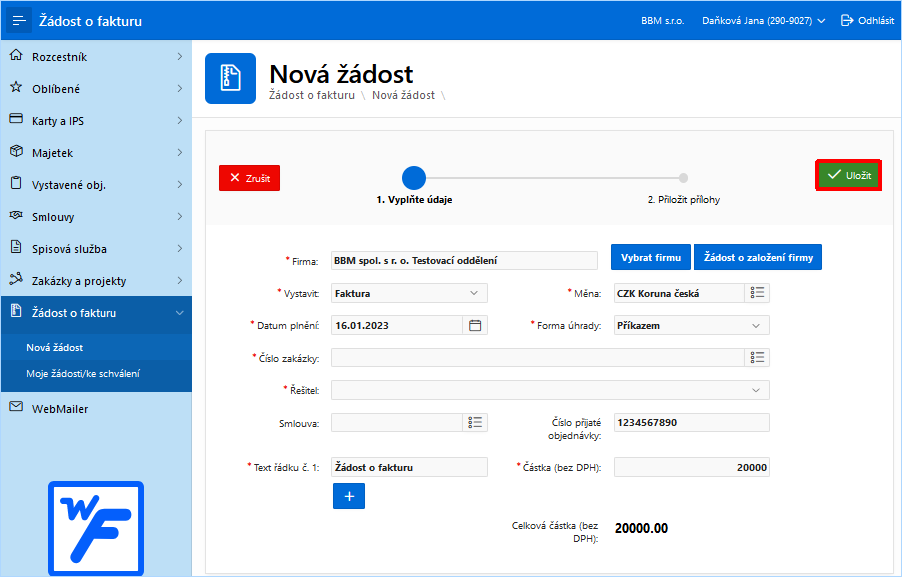The width and height of the screenshot is (902, 577).
Task: Click the green Uložit button
Action: pos(849,175)
